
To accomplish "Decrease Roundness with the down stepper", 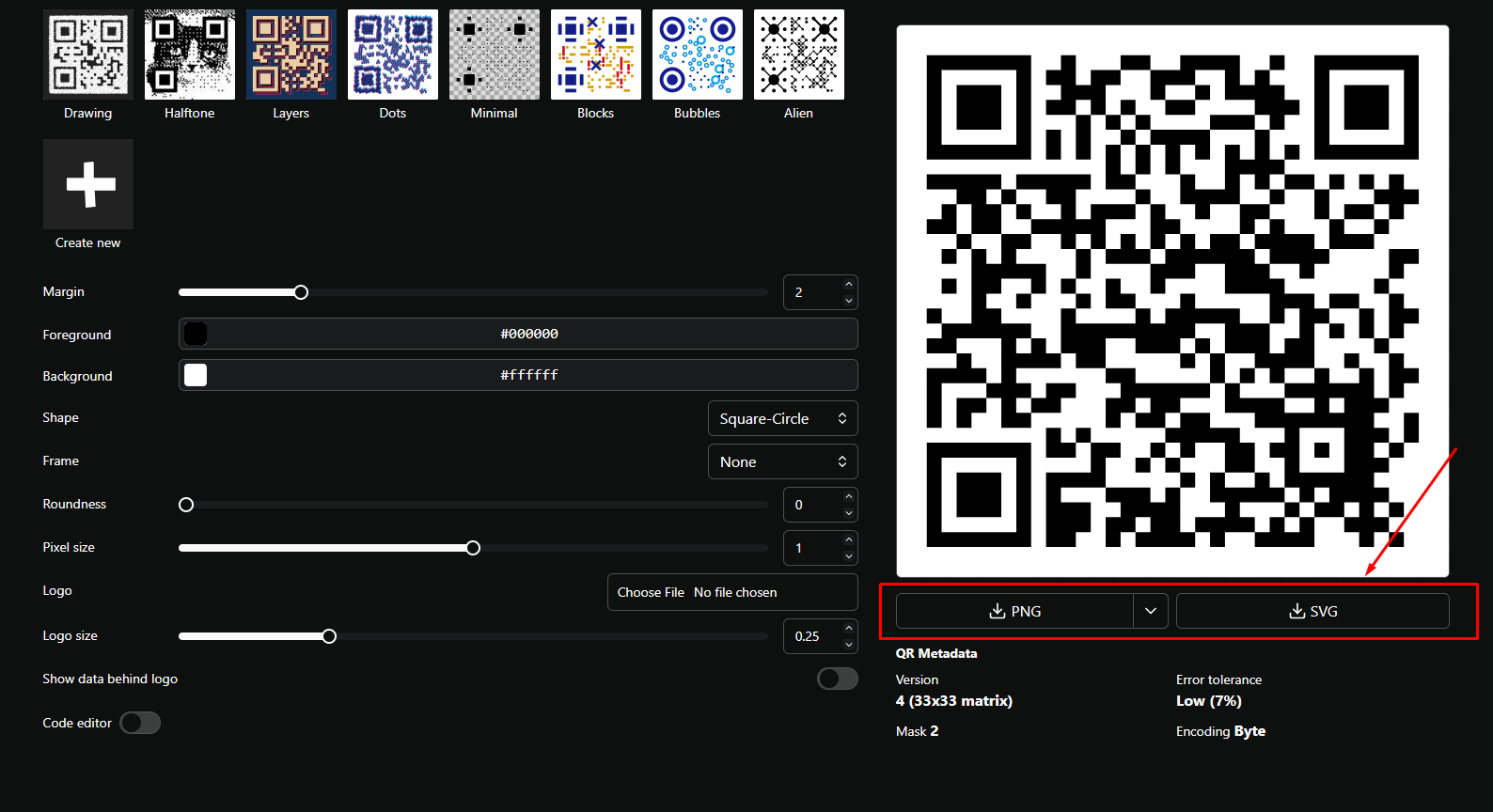I will (849, 513).
